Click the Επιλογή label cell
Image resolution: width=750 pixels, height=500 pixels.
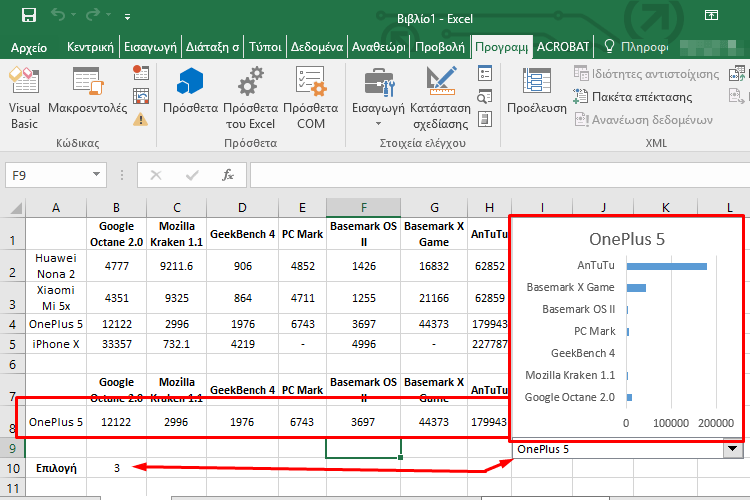click(x=56, y=468)
